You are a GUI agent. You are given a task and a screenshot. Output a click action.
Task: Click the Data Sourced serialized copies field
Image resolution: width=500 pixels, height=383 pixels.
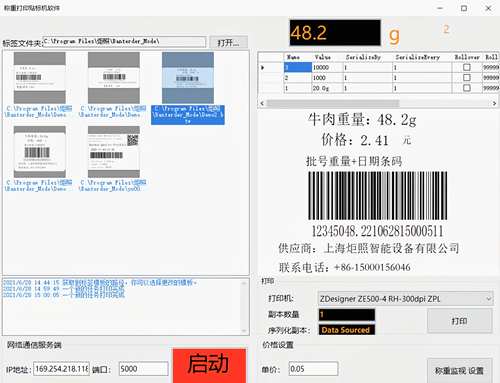point(347,330)
